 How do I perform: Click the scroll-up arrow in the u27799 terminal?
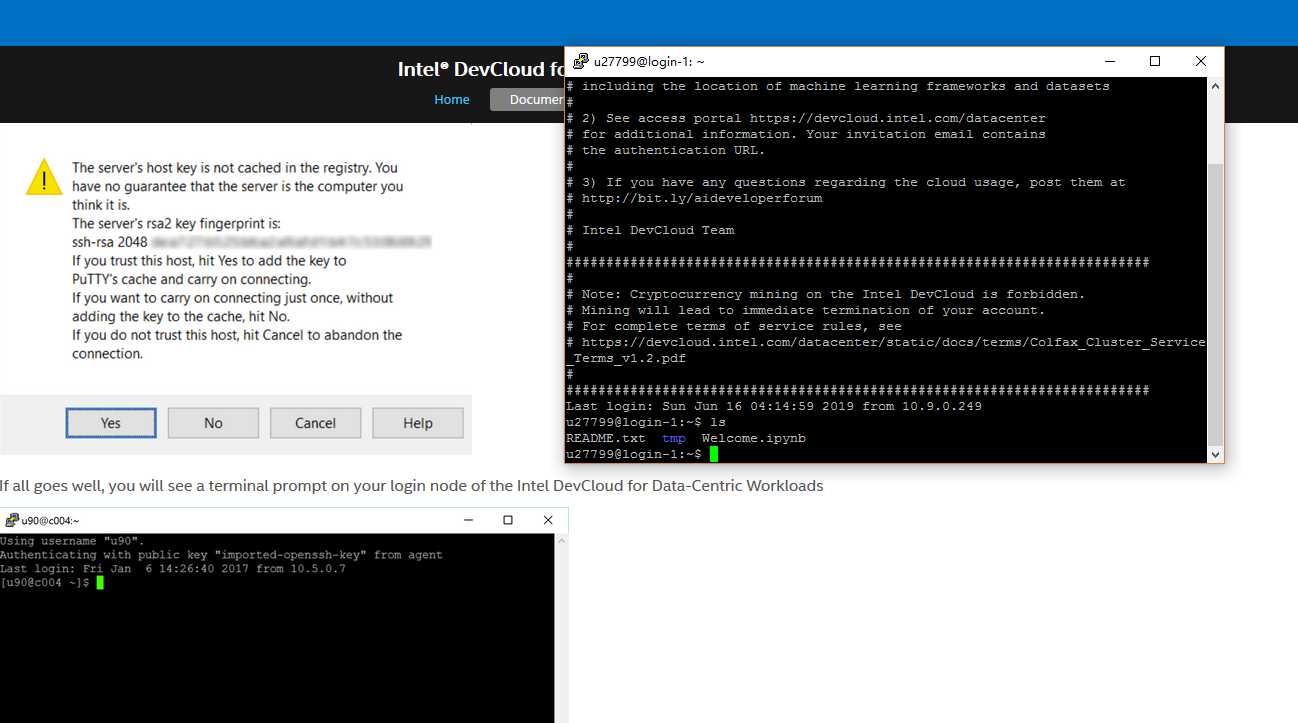pos(1215,86)
